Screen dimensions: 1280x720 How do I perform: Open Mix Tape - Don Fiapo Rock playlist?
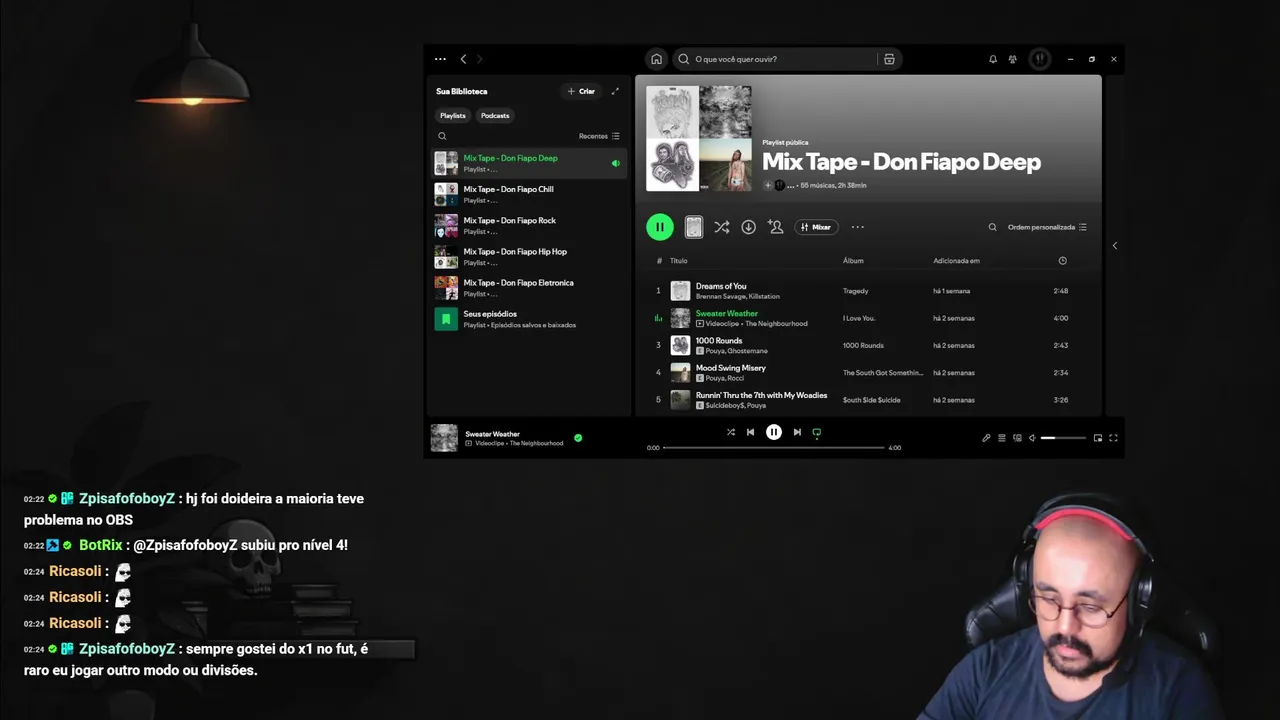click(529, 225)
